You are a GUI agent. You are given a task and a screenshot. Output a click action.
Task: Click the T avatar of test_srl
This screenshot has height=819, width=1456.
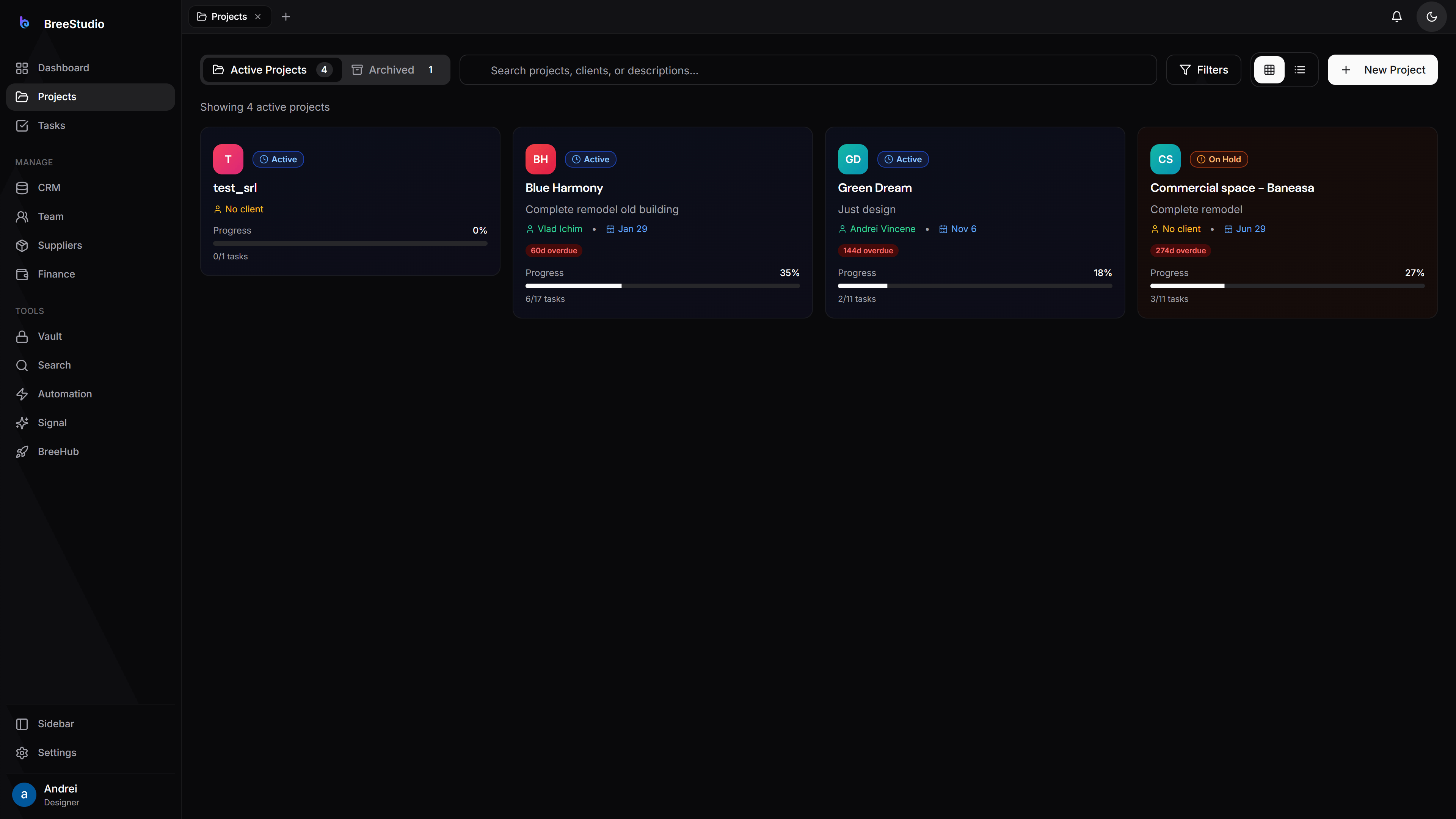click(228, 159)
